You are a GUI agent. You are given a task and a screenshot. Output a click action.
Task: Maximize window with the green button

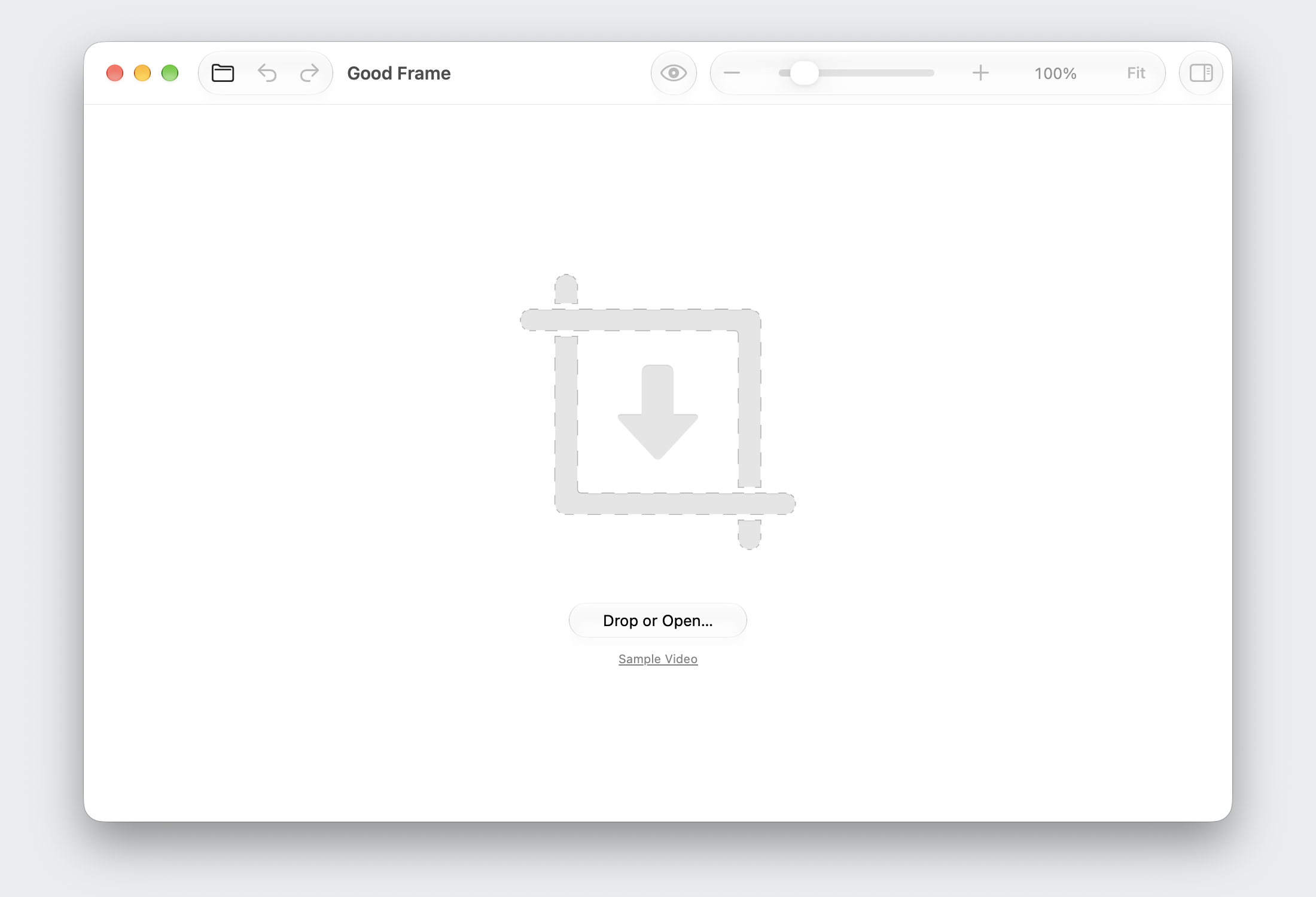click(x=170, y=73)
